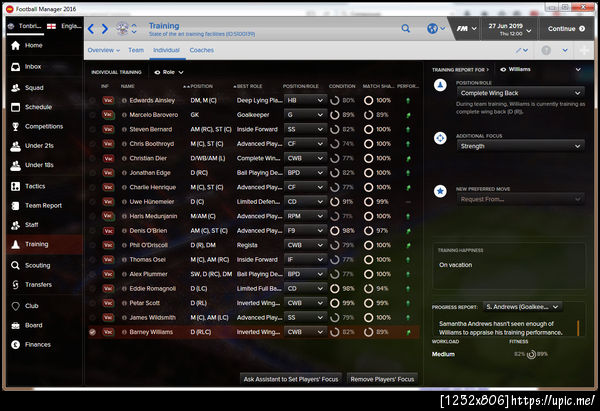This screenshot has width=600, height=411.
Task: Open the Role view dropdown
Action: pos(169,72)
